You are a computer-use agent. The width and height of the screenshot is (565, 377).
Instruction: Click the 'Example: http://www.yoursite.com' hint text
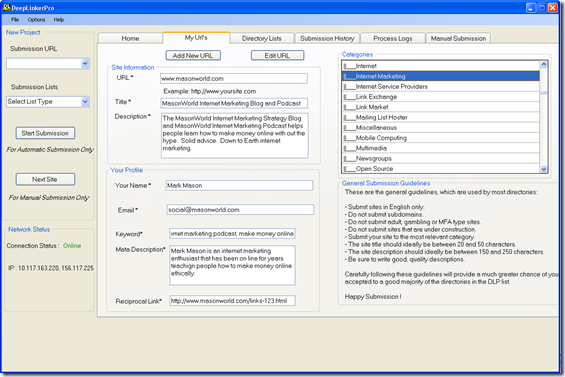[x=210, y=92]
